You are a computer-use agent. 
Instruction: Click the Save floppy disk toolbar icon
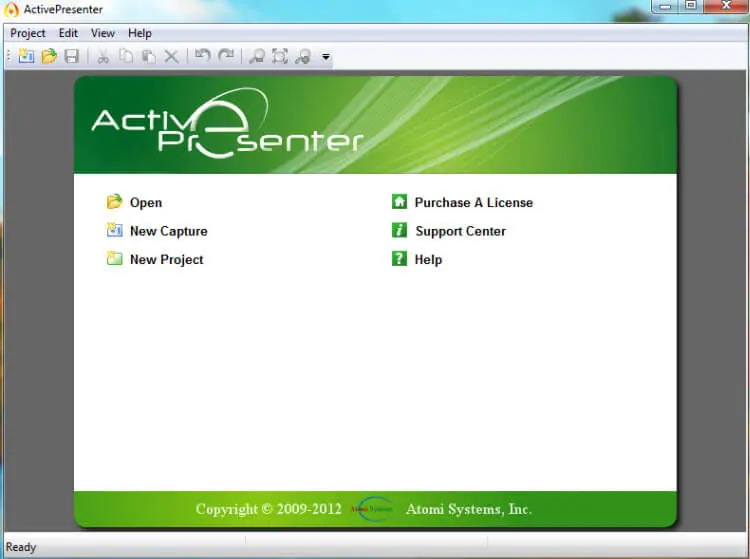point(72,56)
